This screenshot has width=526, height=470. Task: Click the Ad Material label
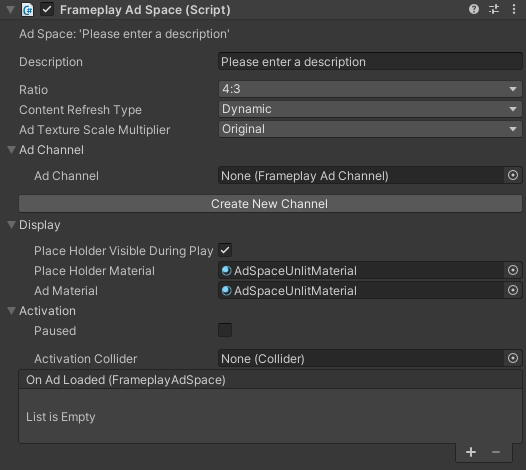coord(66,291)
